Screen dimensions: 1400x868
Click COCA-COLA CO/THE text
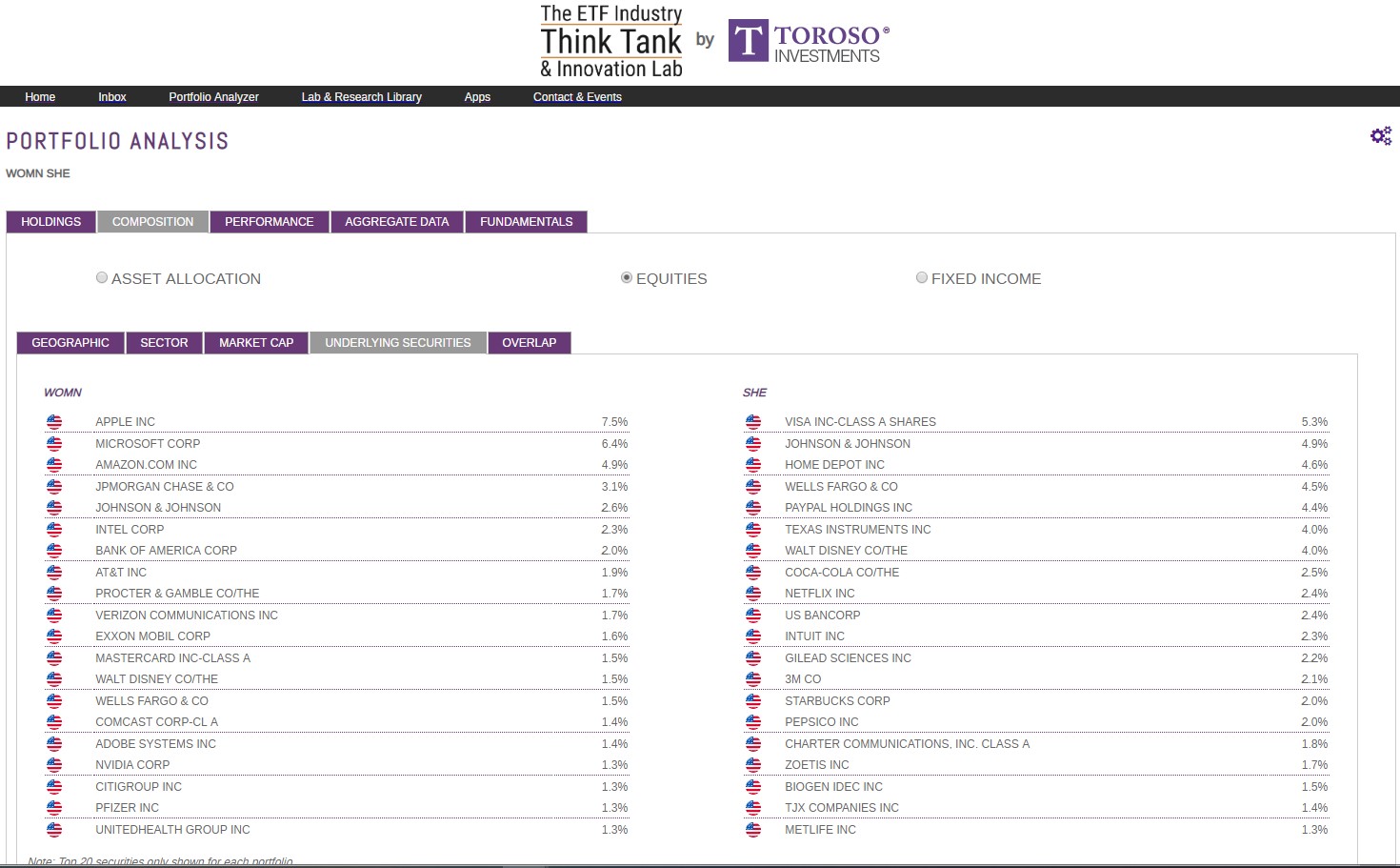842,573
